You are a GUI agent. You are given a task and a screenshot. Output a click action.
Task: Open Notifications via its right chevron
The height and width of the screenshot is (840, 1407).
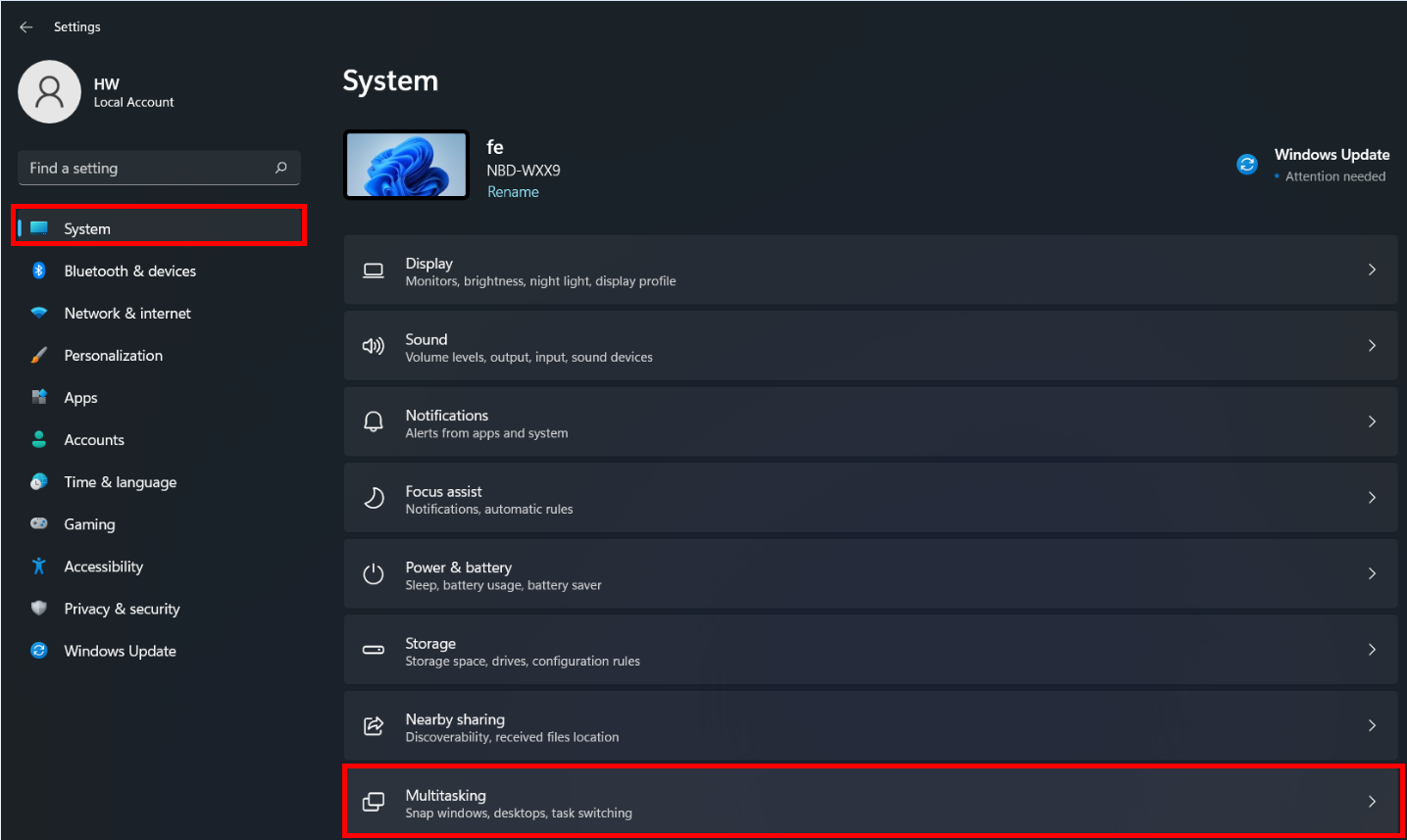1372,421
